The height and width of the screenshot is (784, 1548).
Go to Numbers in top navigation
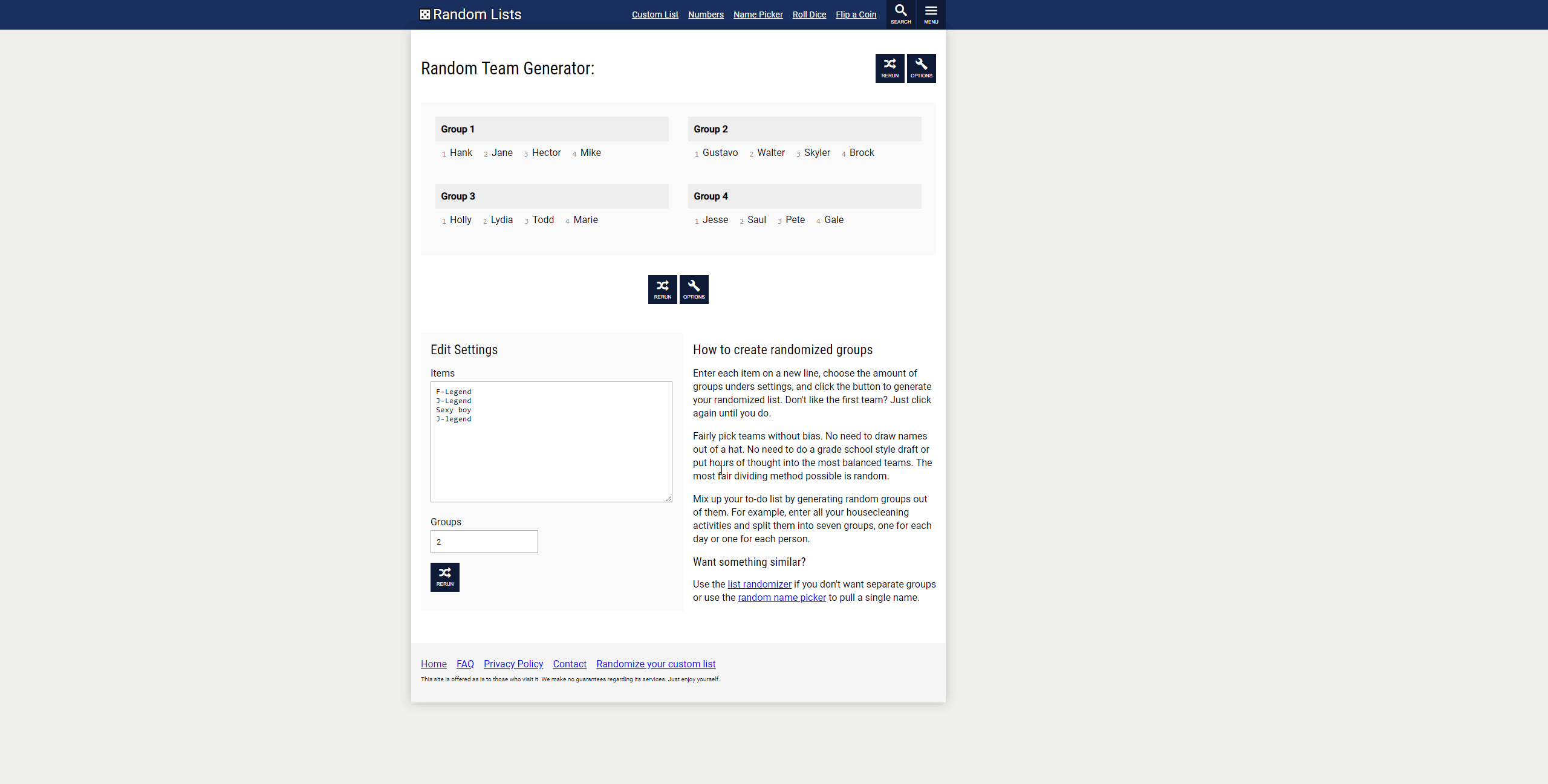point(706,15)
